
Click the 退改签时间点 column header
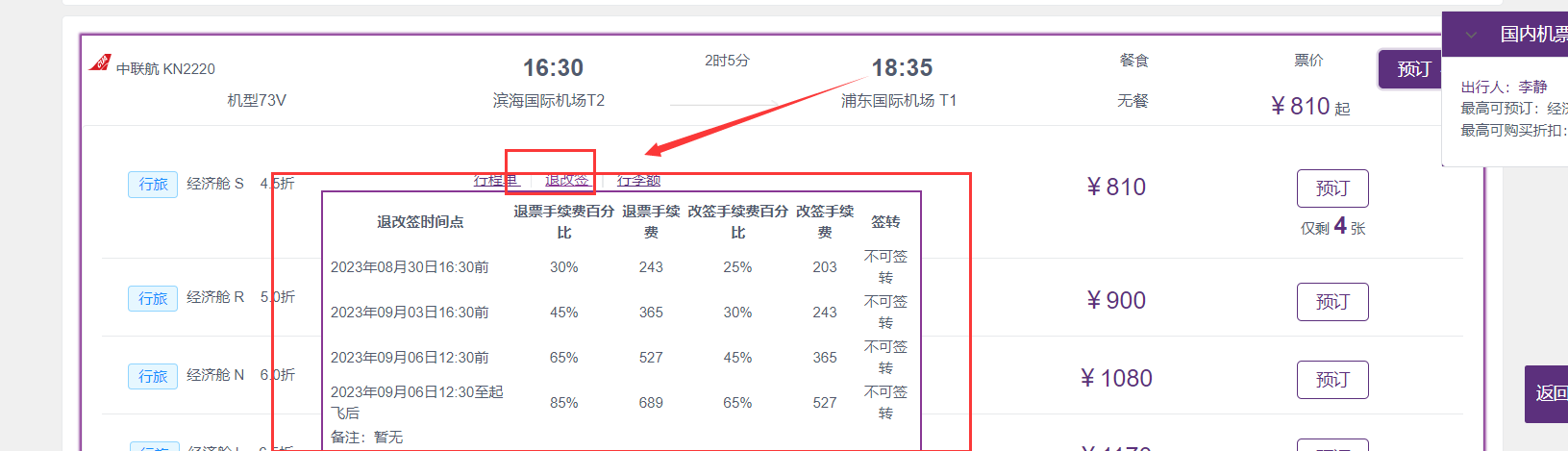[419, 222]
